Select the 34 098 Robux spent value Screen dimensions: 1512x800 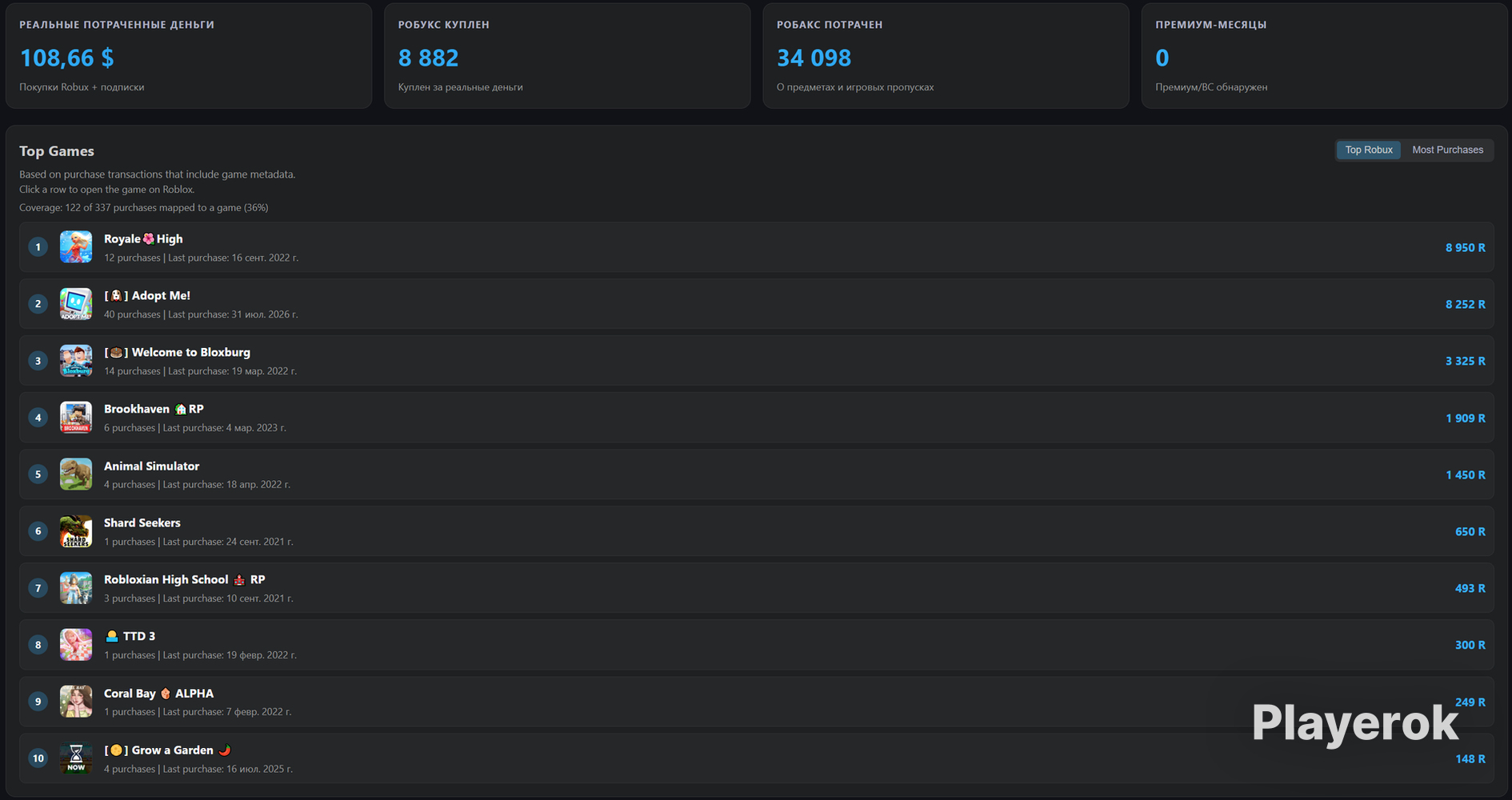814,58
